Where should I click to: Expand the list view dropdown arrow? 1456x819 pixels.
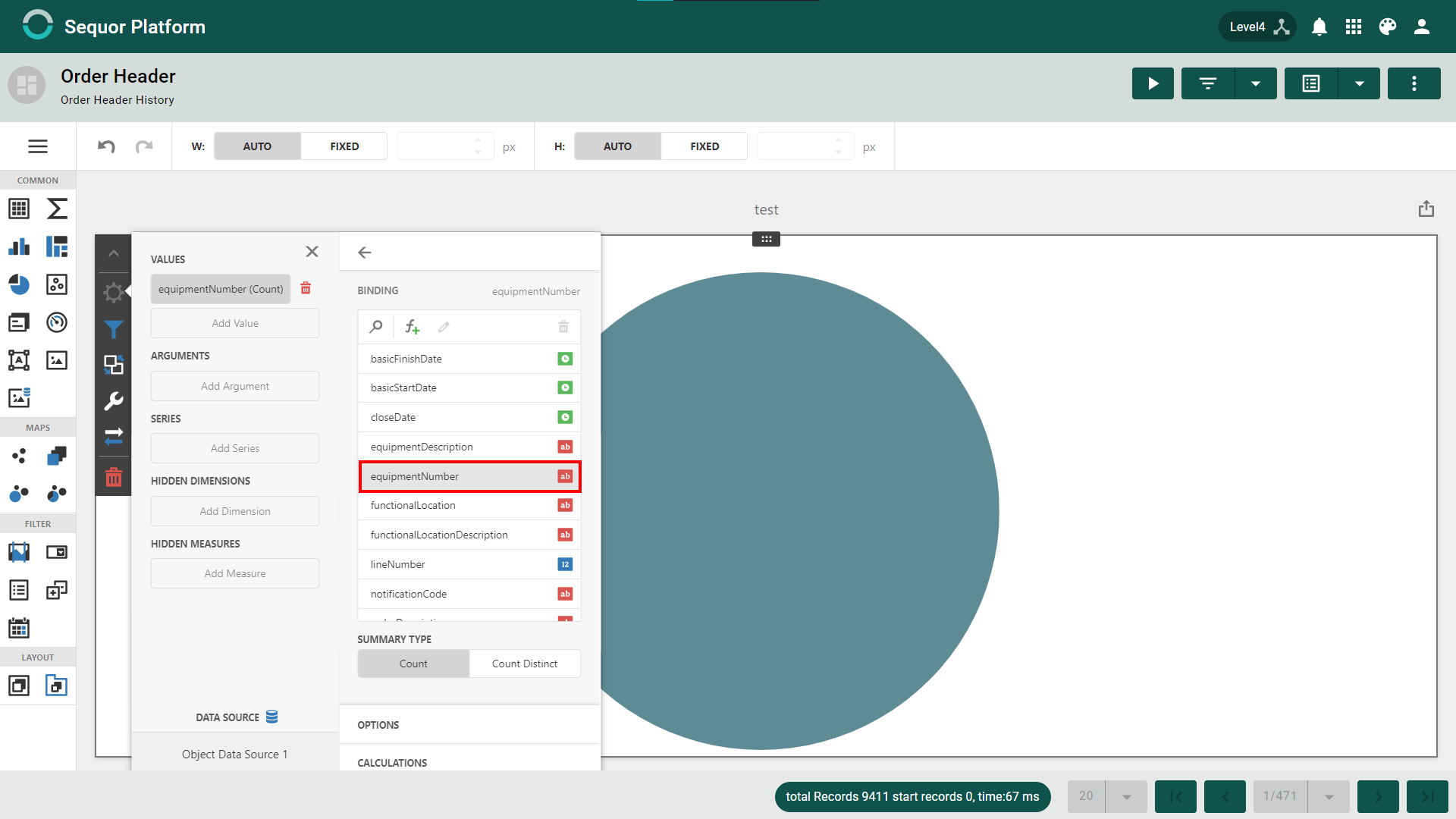[x=1360, y=83]
